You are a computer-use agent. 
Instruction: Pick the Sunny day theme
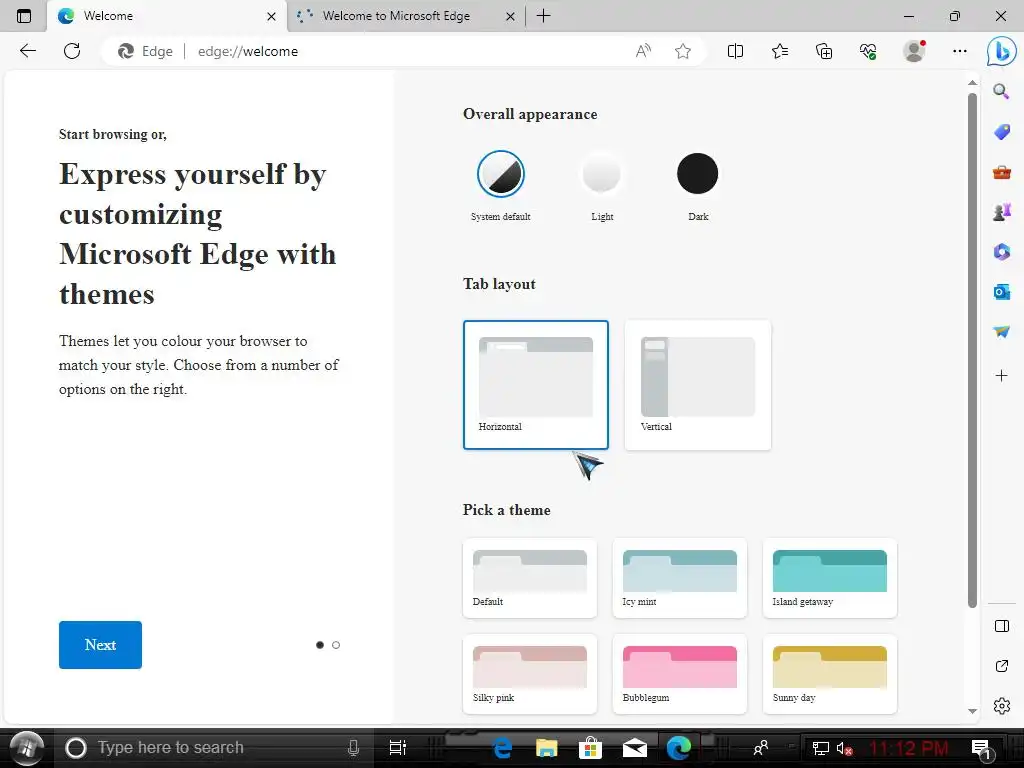click(x=829, y=674)
